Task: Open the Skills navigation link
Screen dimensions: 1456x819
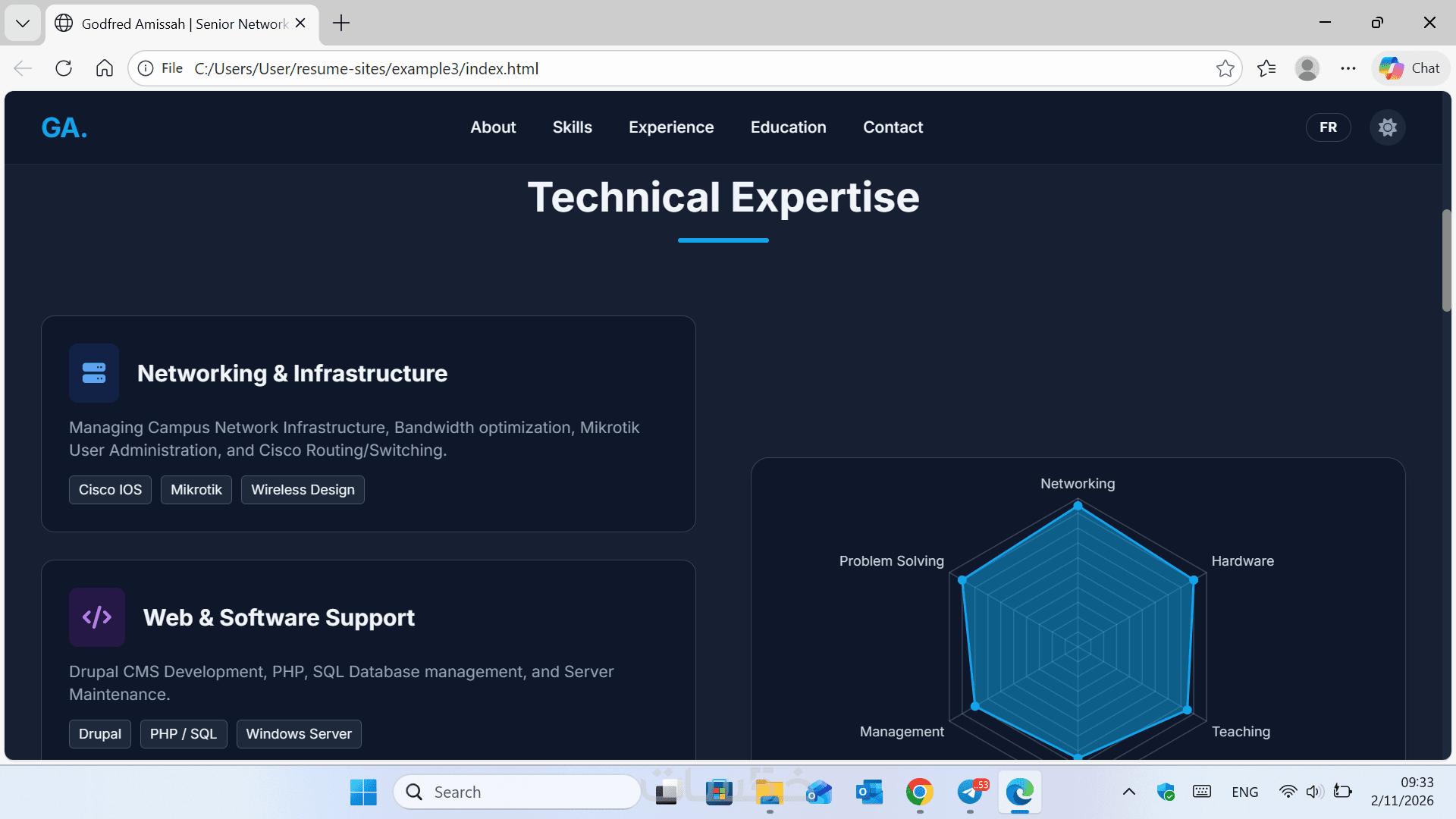Action: click(x=572, y=127)
